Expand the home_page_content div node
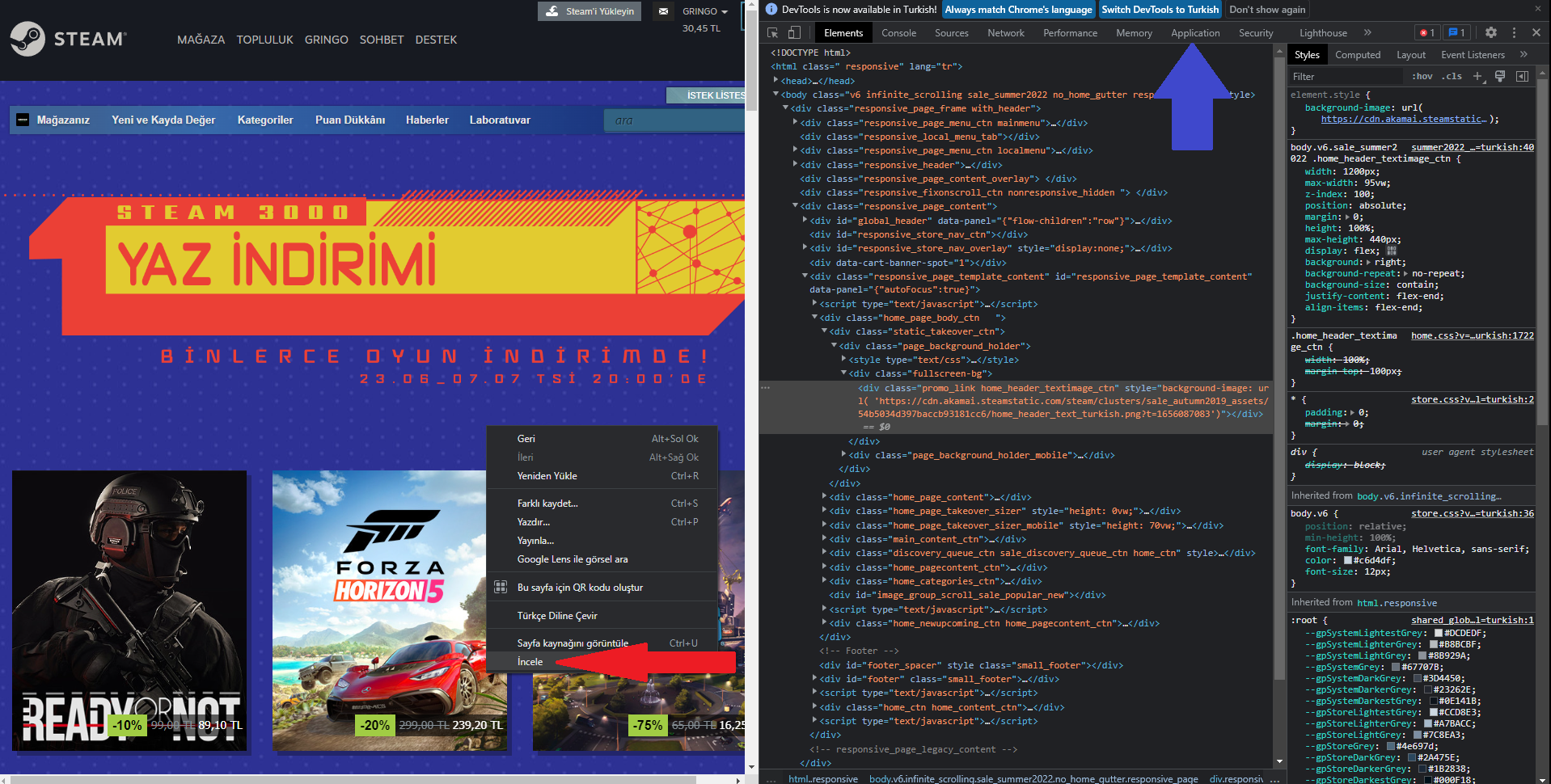 point(824,496)
